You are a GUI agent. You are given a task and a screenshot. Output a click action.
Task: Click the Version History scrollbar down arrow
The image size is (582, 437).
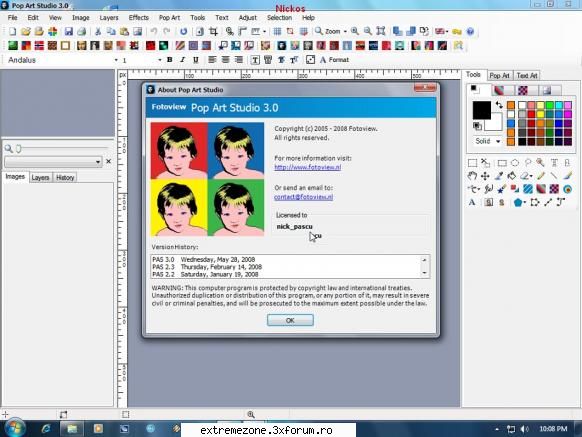[425, 273]
